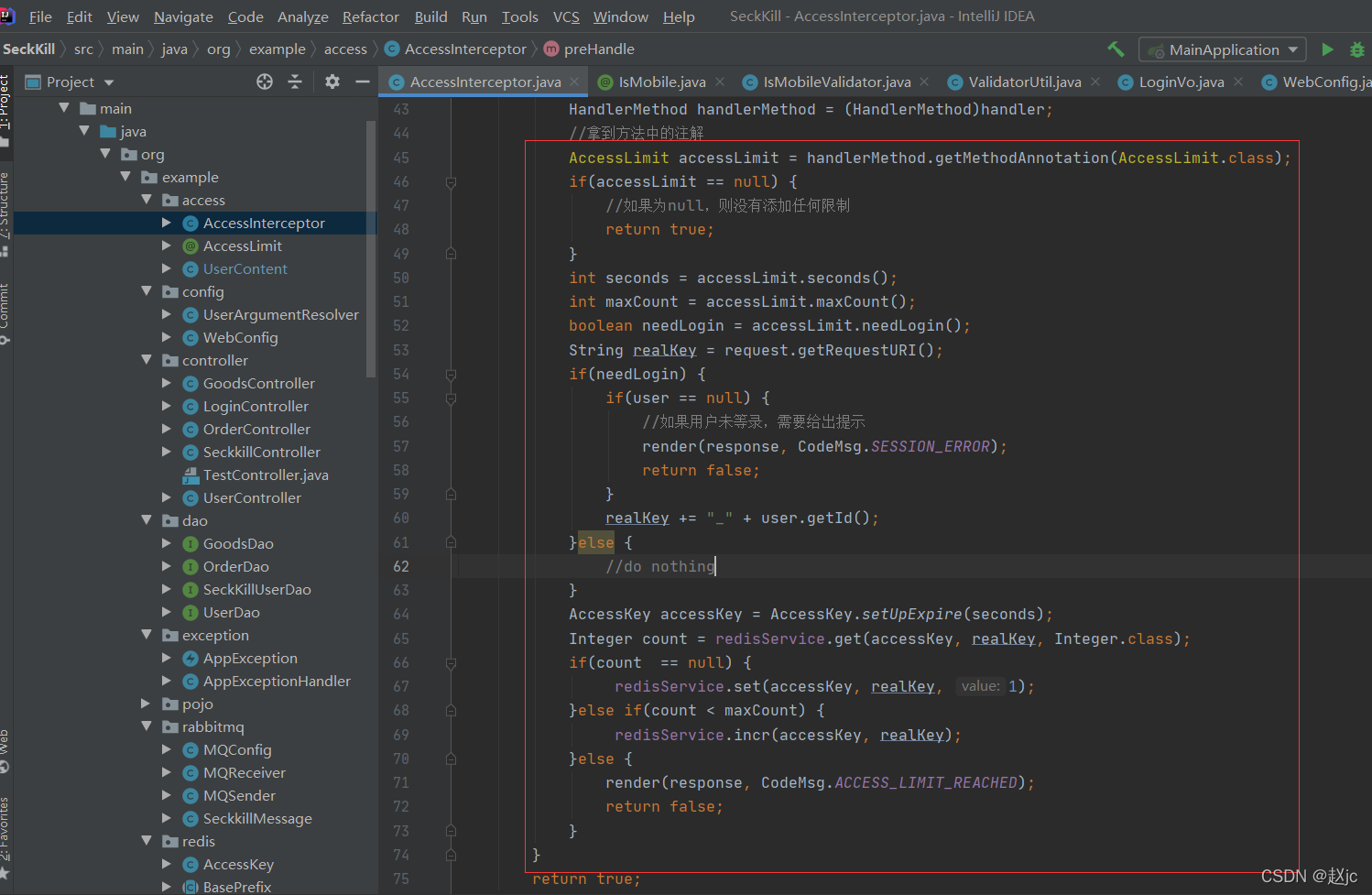
Task: Run MainApplication with the green play icon
Action: [1327, 49]
